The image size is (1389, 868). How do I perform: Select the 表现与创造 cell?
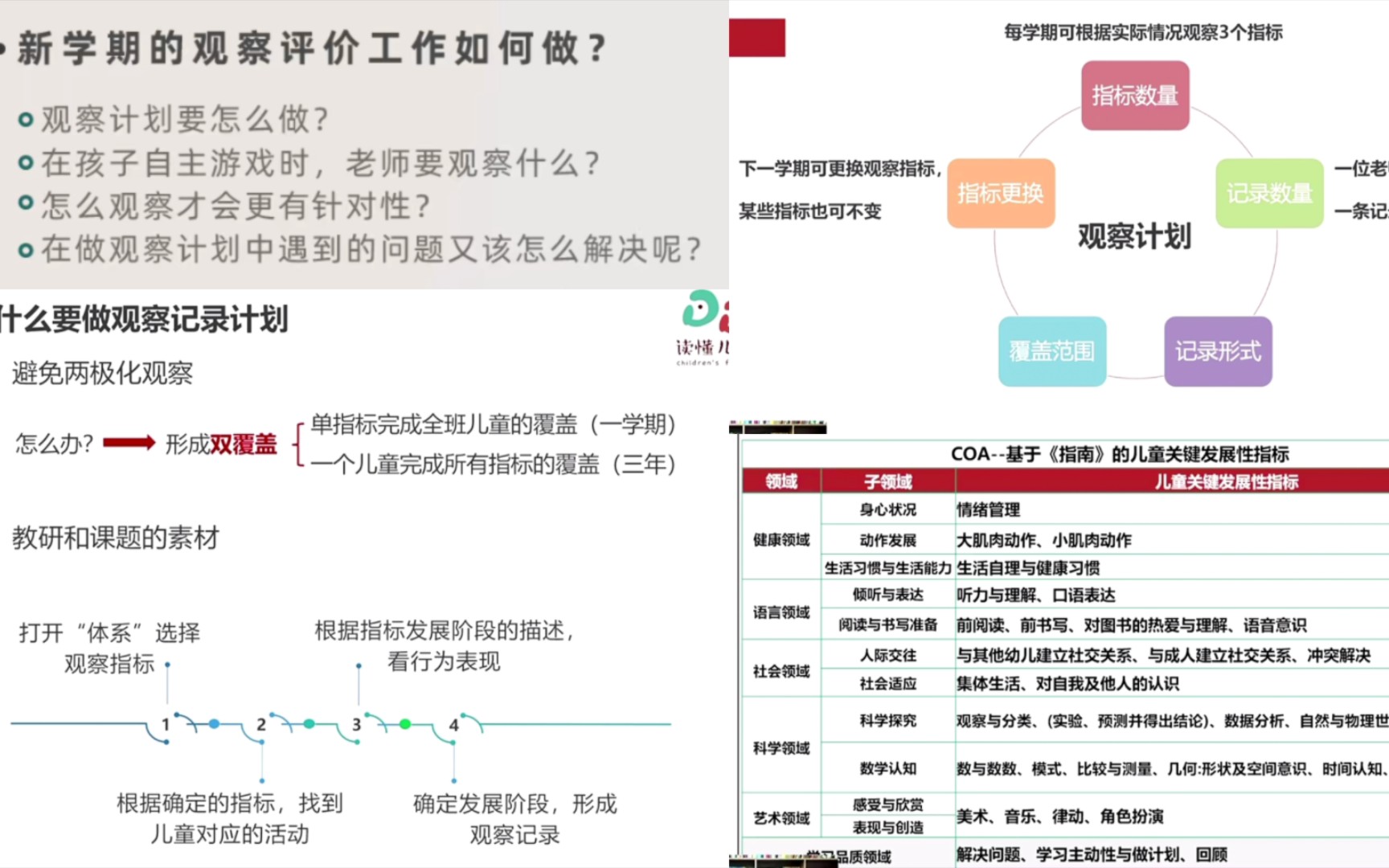[888, 827]
